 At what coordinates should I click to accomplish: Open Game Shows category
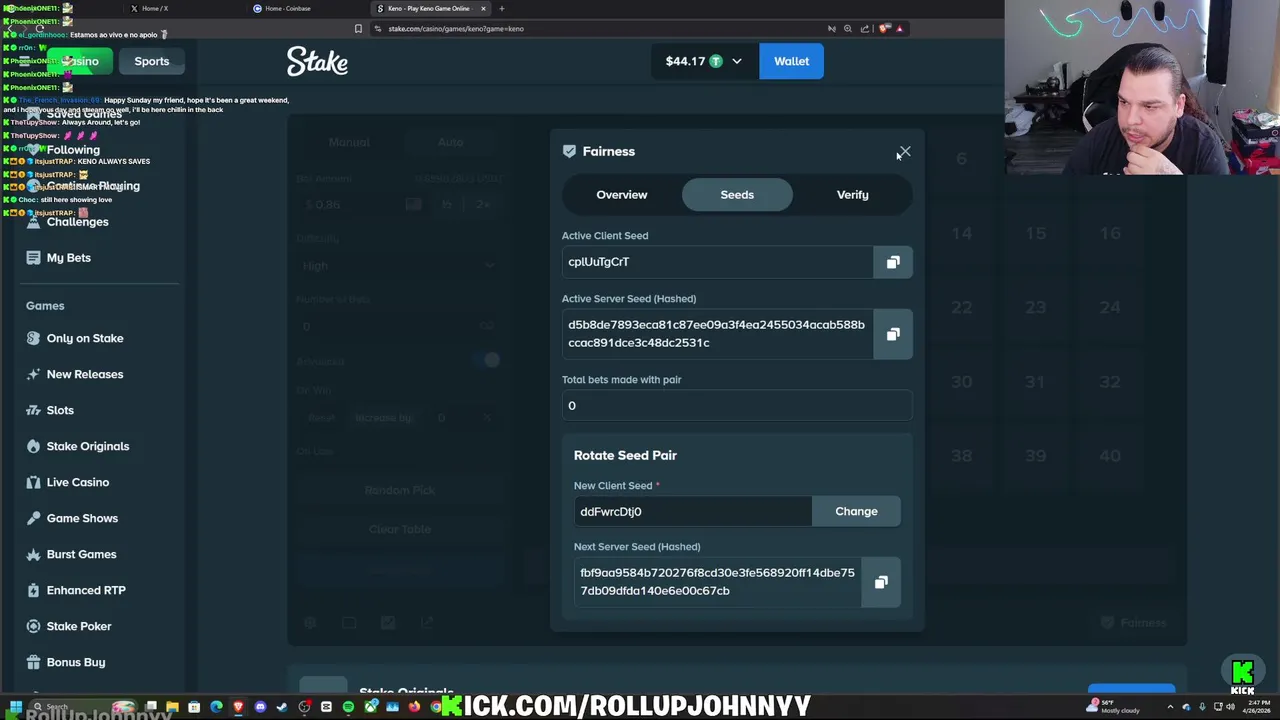click(x=82, y=518)
